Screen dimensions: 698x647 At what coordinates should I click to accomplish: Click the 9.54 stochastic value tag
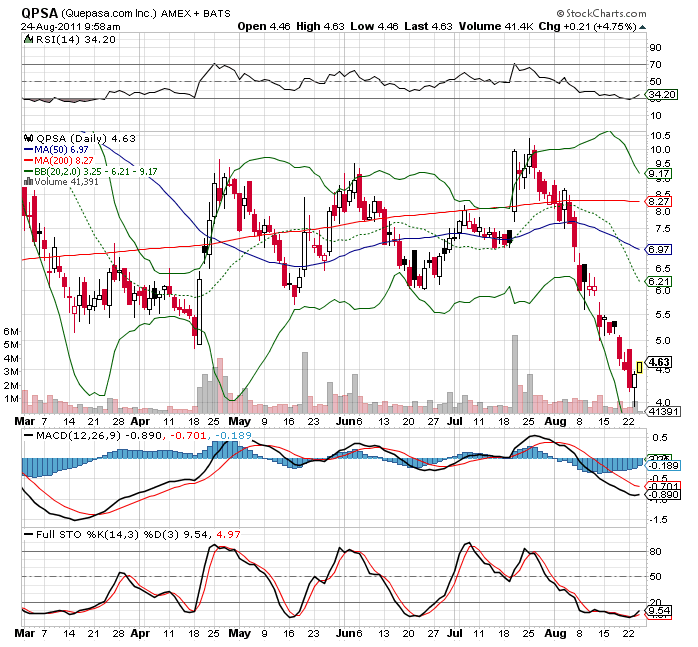click(x=658, y=610)
